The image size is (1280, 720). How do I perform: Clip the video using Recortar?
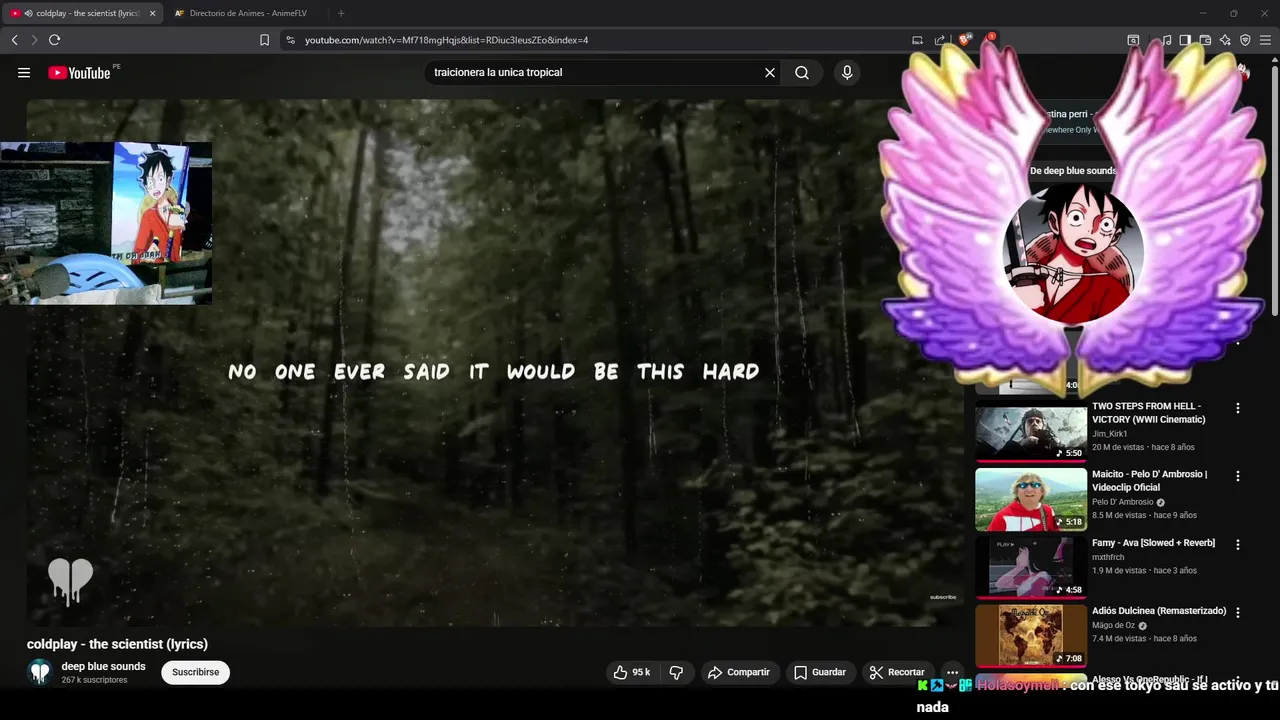(897, 673)
